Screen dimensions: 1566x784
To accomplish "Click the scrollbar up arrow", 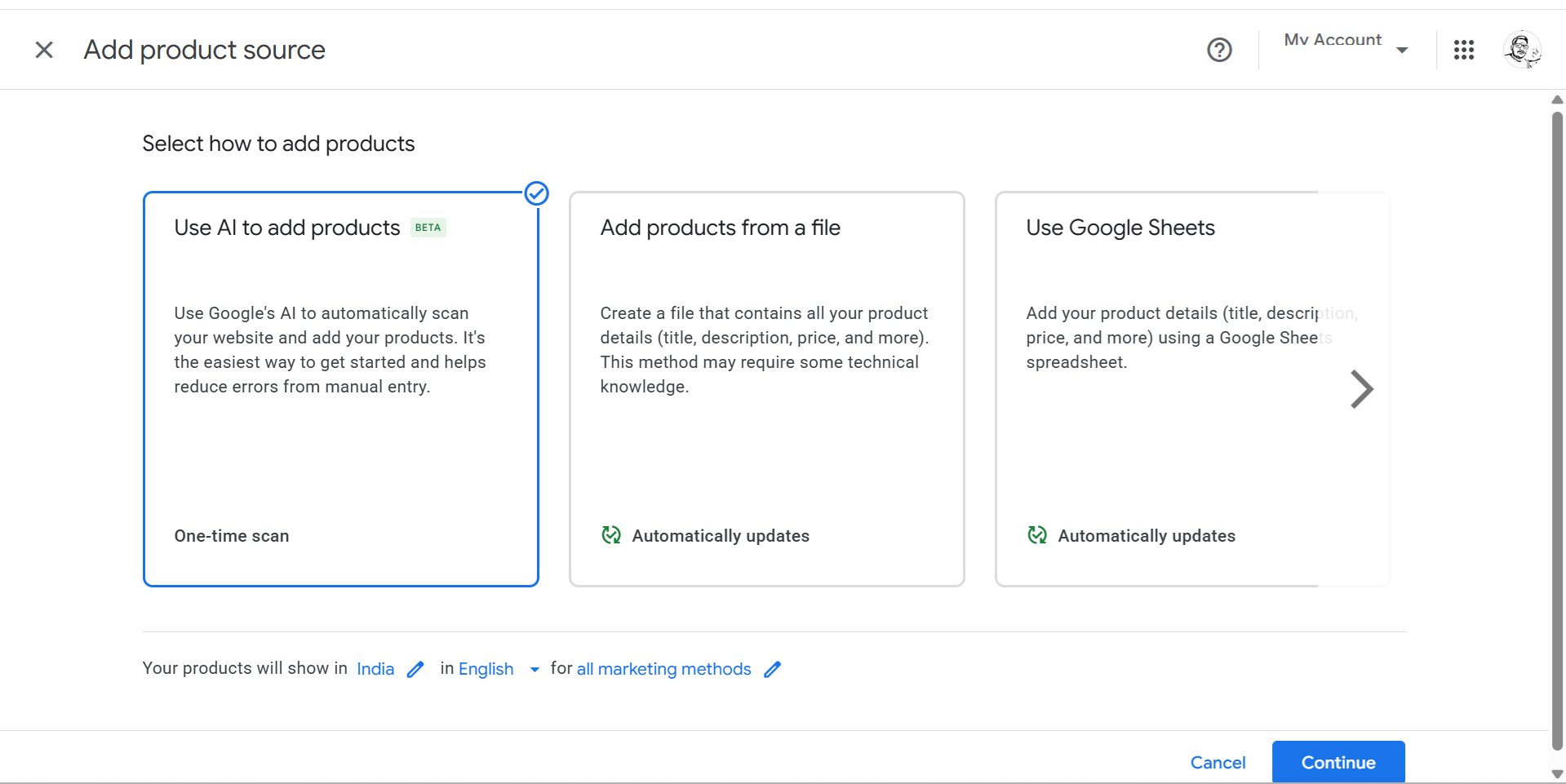I will click(x=1557, y=100).
